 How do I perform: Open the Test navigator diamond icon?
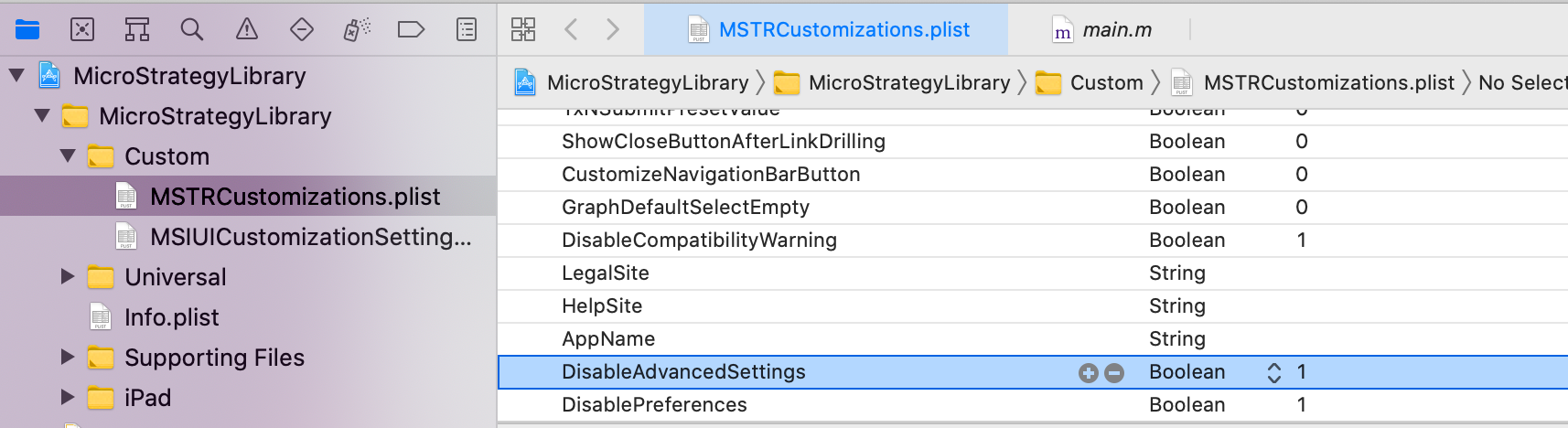tap(302, 29)
